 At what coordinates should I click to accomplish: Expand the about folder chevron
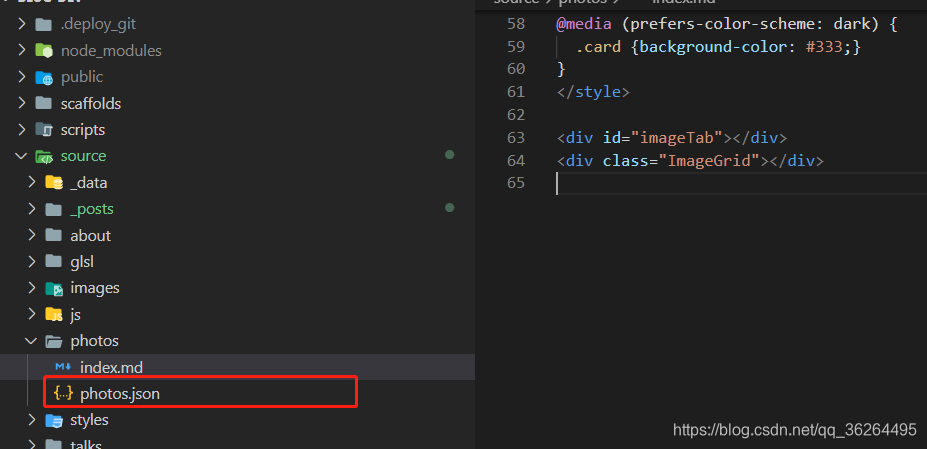(32, 235)
